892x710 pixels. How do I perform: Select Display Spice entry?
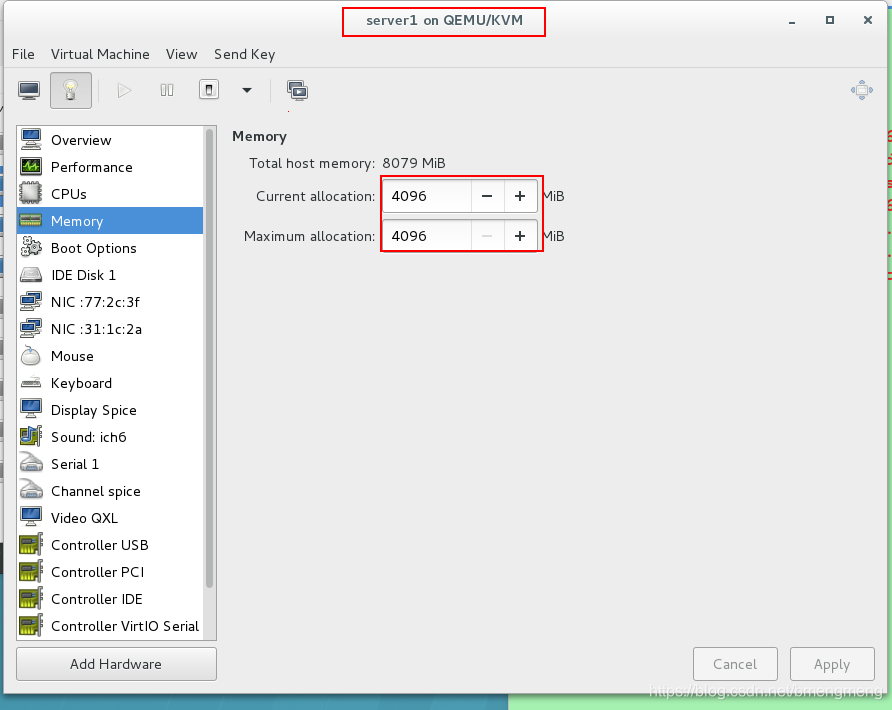(110, 410)
